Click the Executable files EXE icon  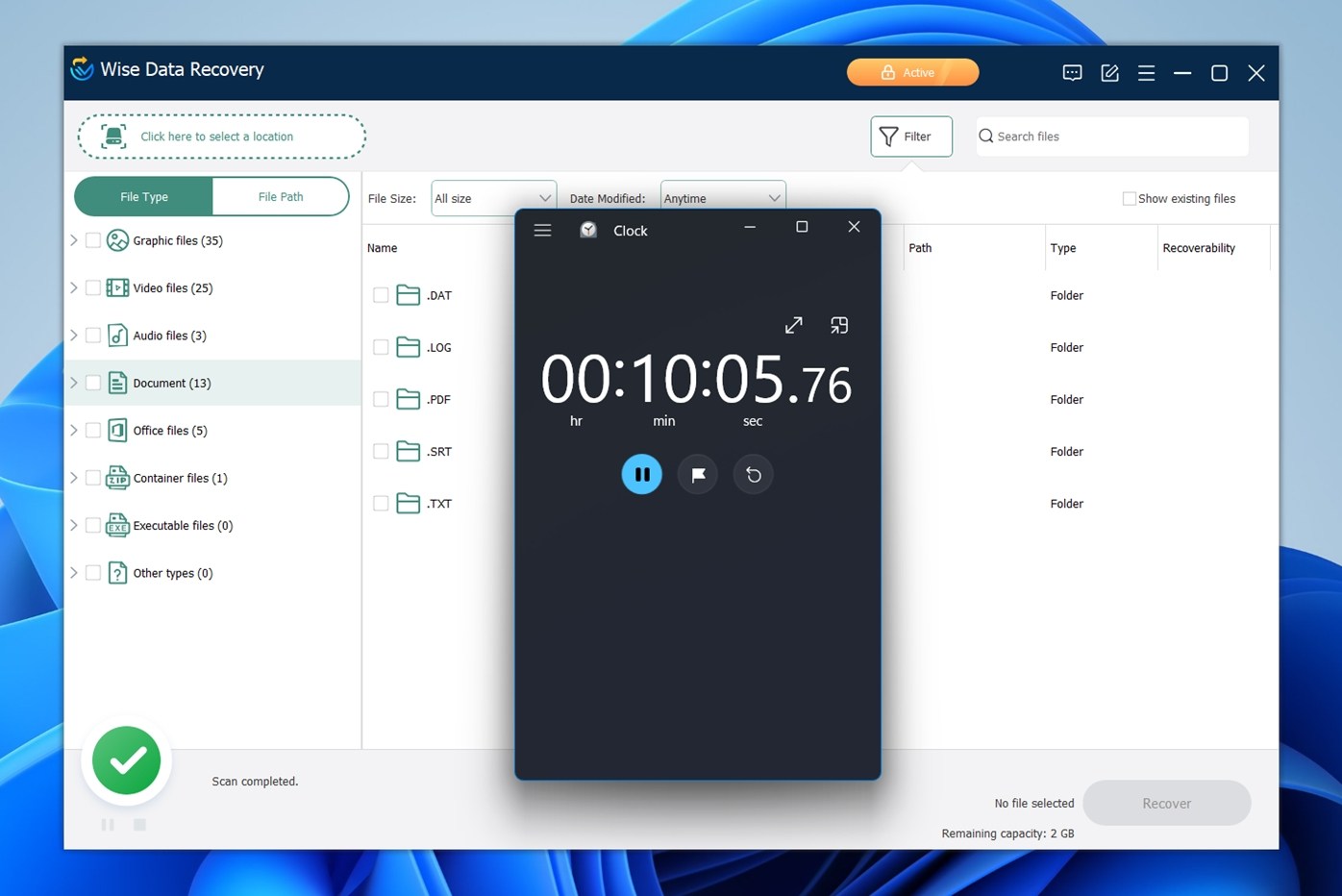click(x=117, y=525)
